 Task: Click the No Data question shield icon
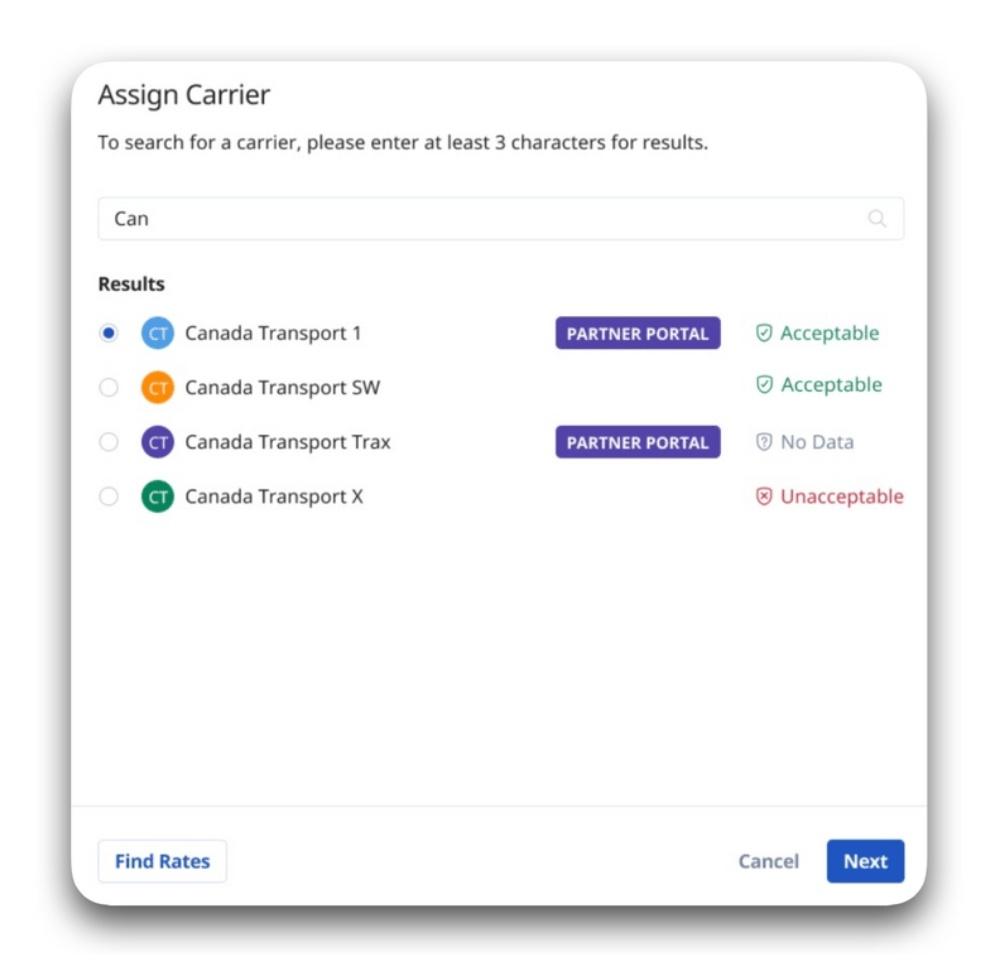click(764, 442)
